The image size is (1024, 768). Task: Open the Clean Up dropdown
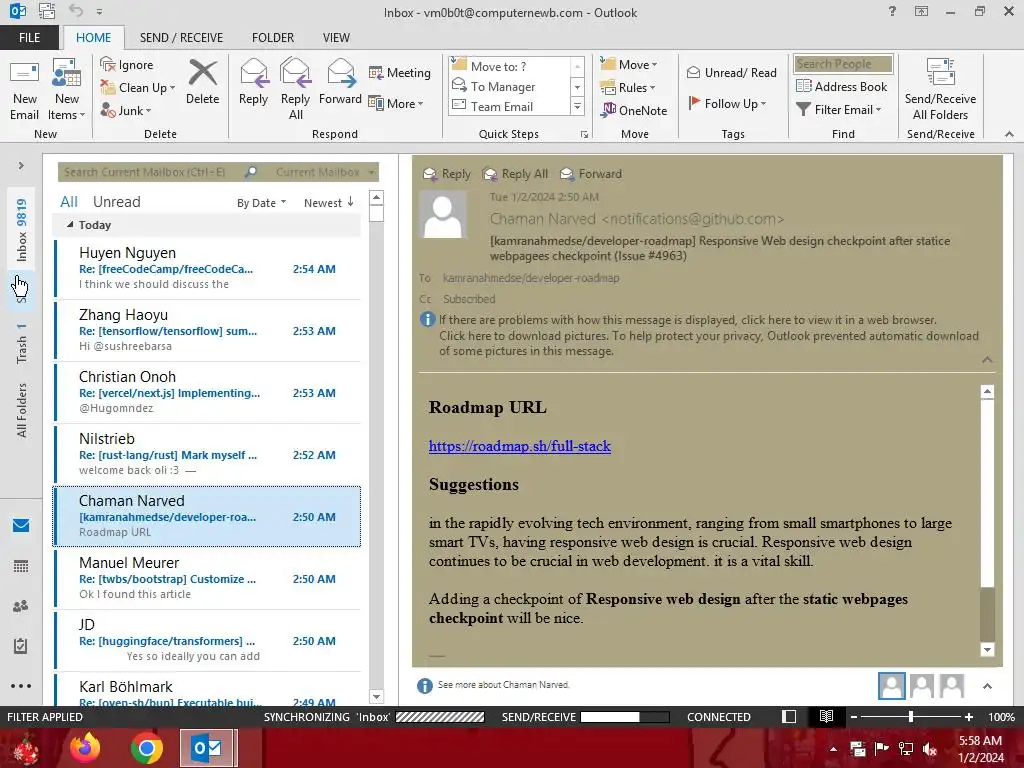(138, 88)
